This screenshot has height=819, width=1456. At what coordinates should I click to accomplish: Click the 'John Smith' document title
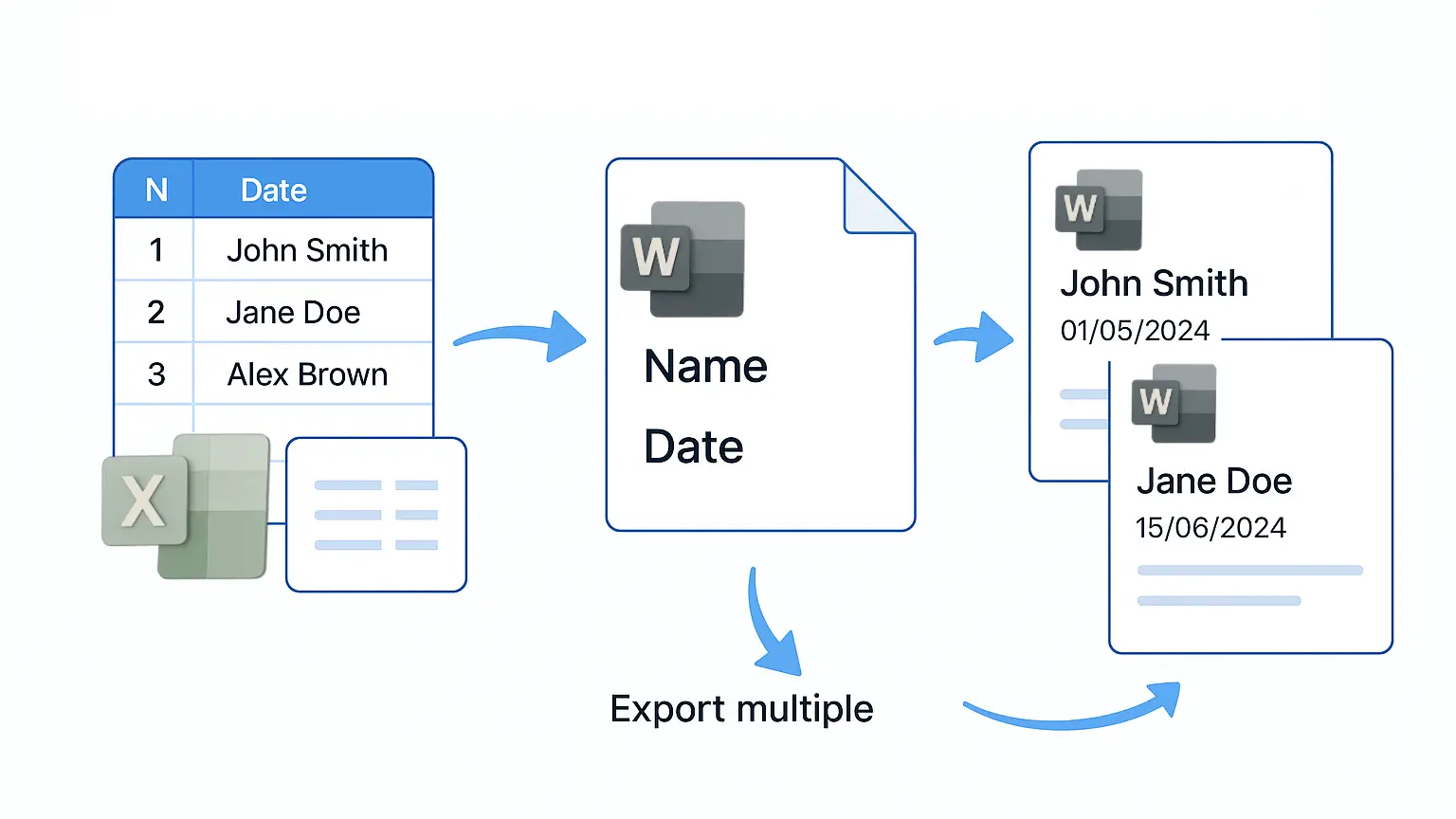pyautogui.click(x=1154, y=283)
